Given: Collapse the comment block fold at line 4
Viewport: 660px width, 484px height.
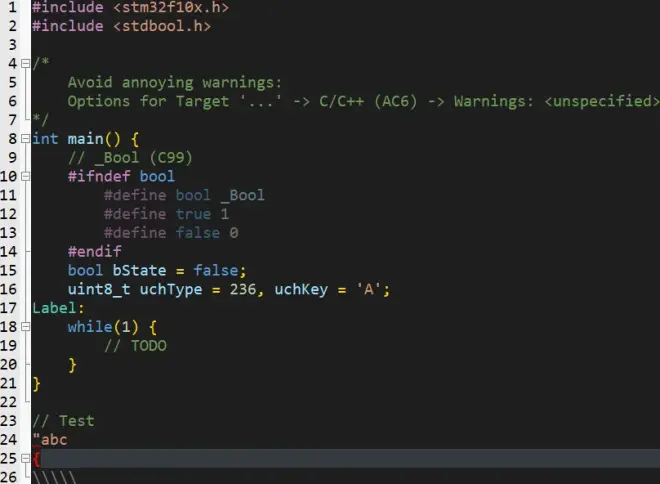Looking at the screenshot, I should [25, 63].
